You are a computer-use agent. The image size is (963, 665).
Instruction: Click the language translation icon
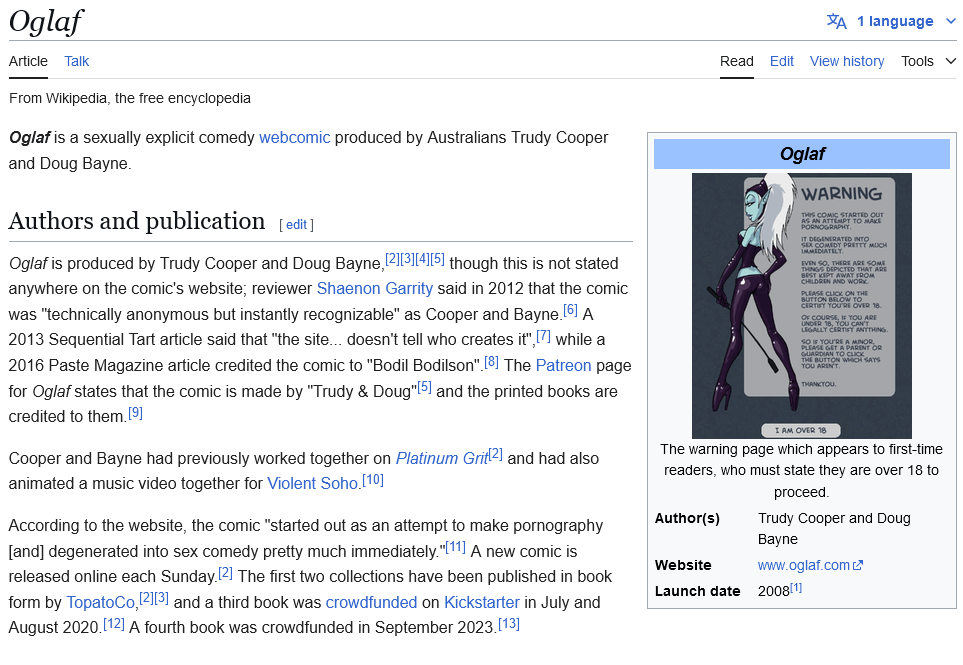point(836,21)
